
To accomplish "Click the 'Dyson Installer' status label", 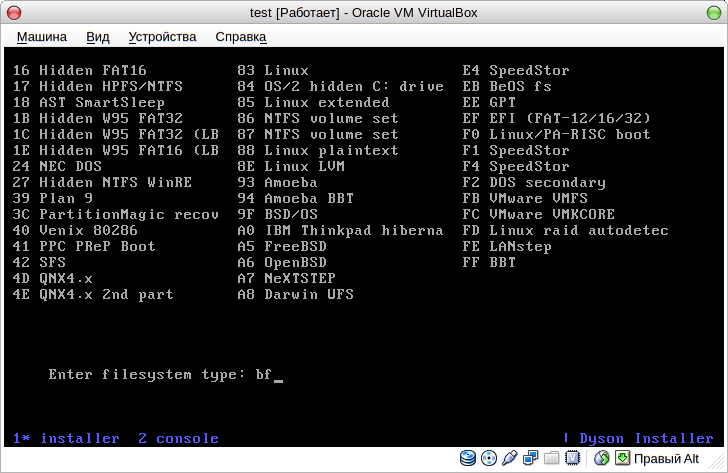I will (x=646, y=438).
